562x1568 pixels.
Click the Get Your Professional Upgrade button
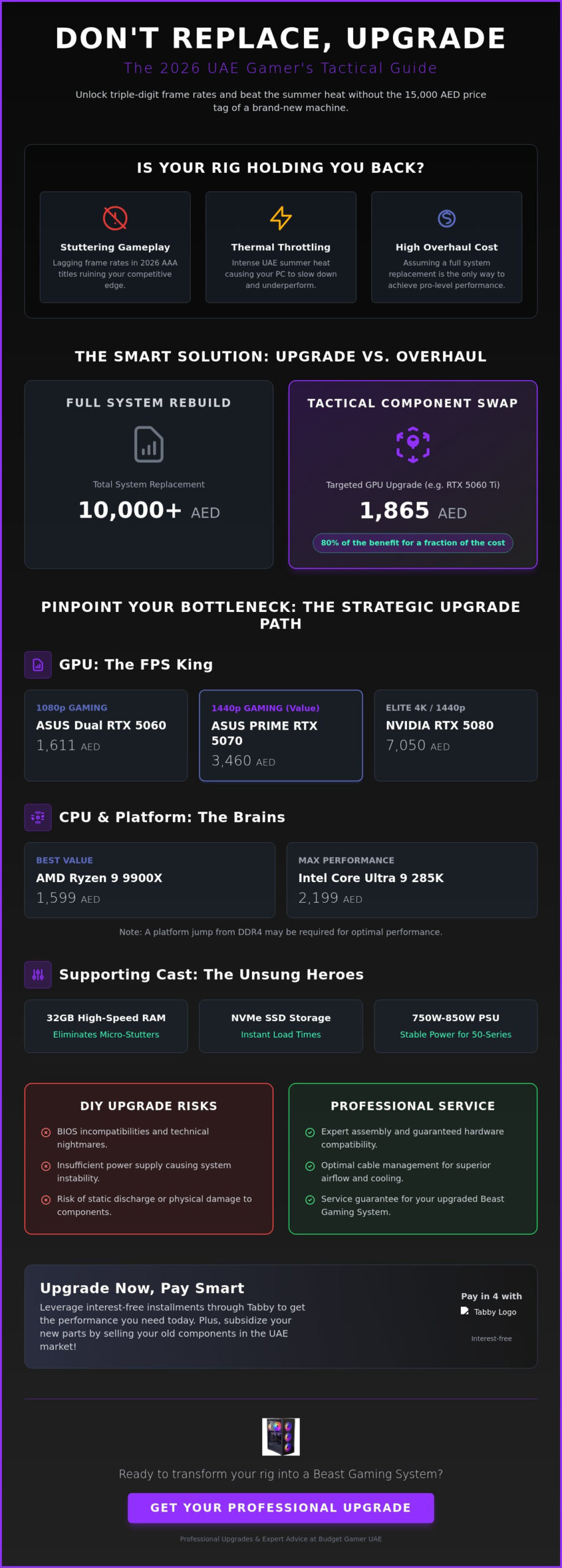coord(281,1507)
